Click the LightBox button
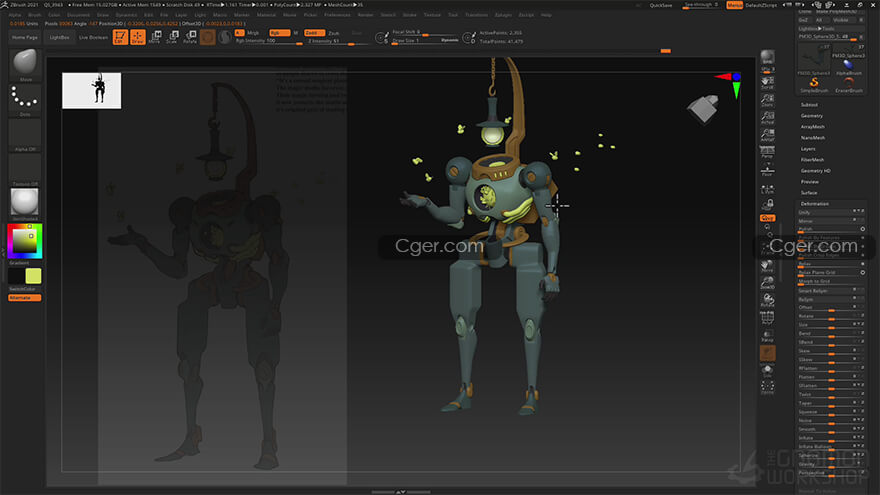880x495 pixels. click(60, 37)
